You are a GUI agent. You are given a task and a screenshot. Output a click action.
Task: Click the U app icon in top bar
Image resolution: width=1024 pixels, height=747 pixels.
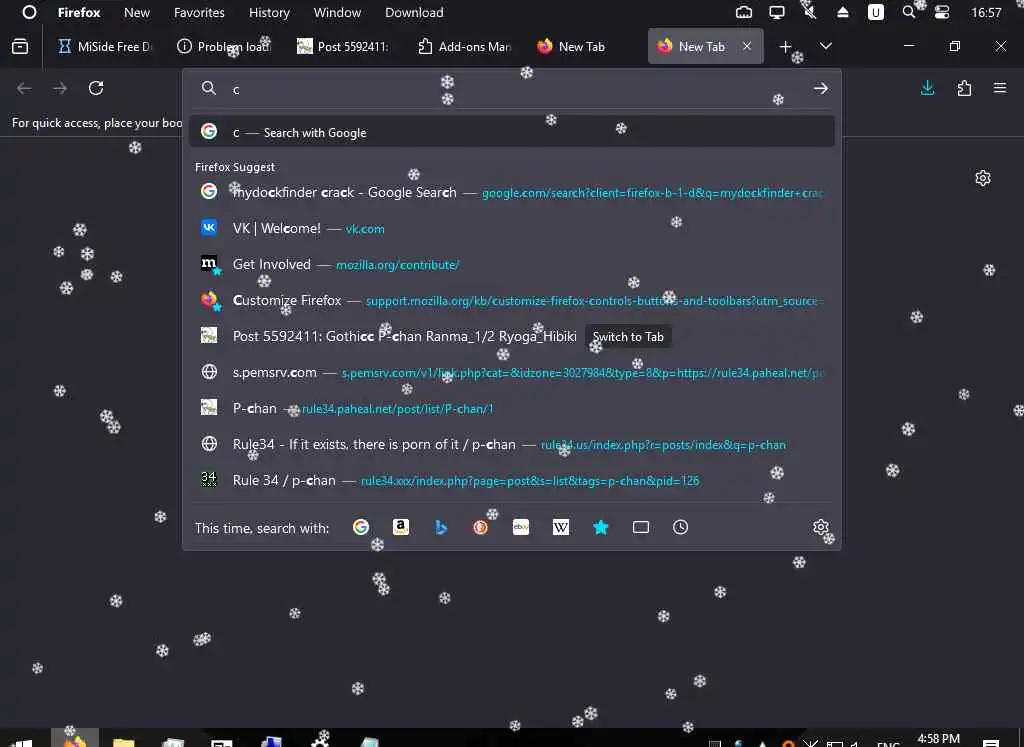pos(876,12)
